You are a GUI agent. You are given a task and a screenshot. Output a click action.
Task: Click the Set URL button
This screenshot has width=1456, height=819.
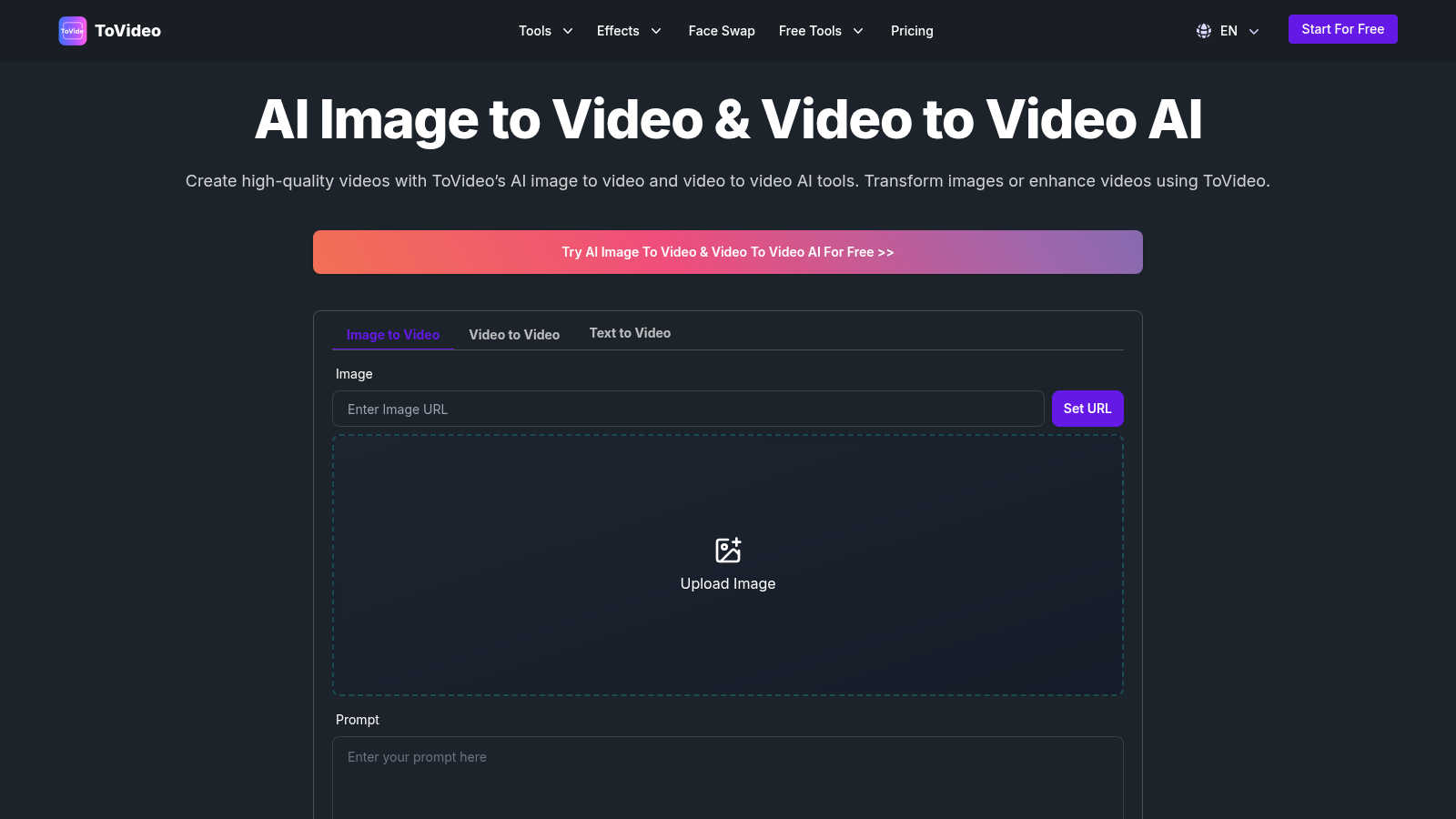pos(1087,409)
